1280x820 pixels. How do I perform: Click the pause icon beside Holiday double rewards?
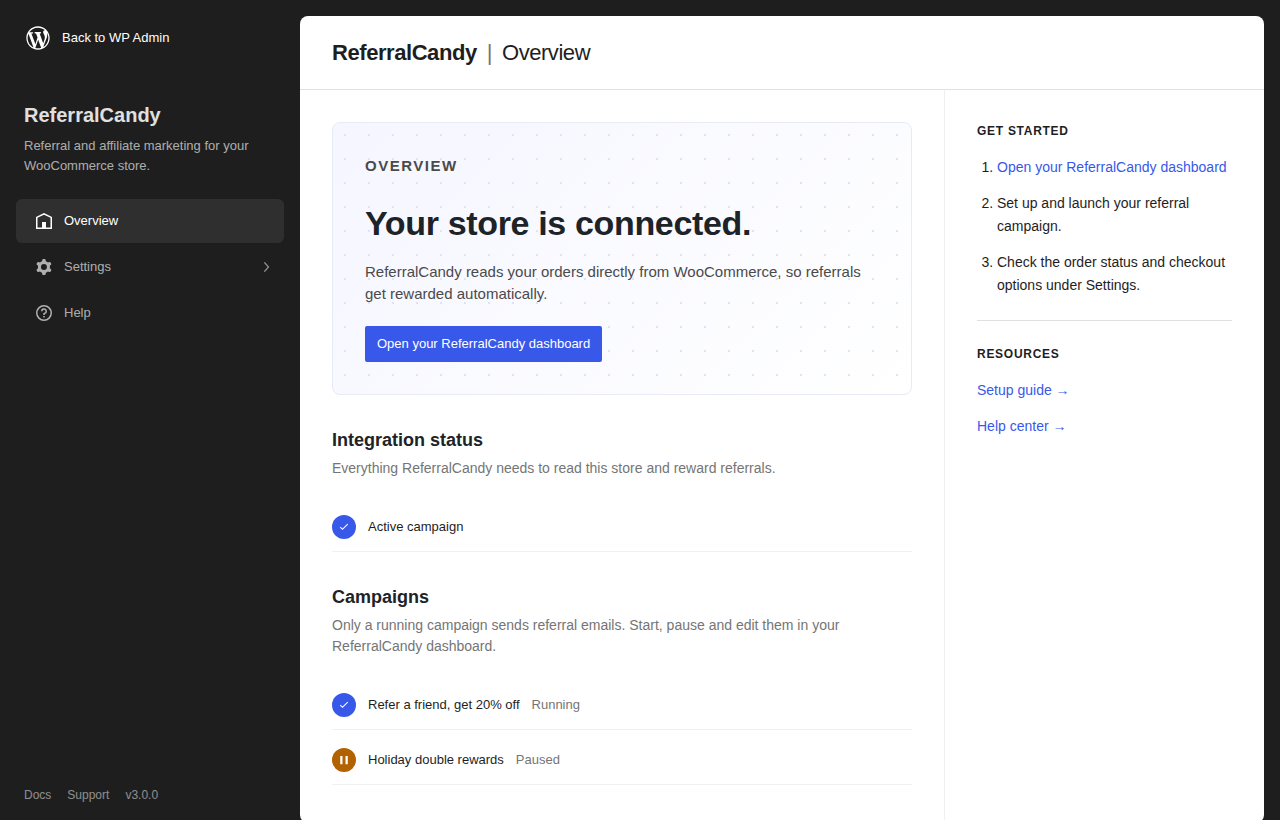coord(344,760)
